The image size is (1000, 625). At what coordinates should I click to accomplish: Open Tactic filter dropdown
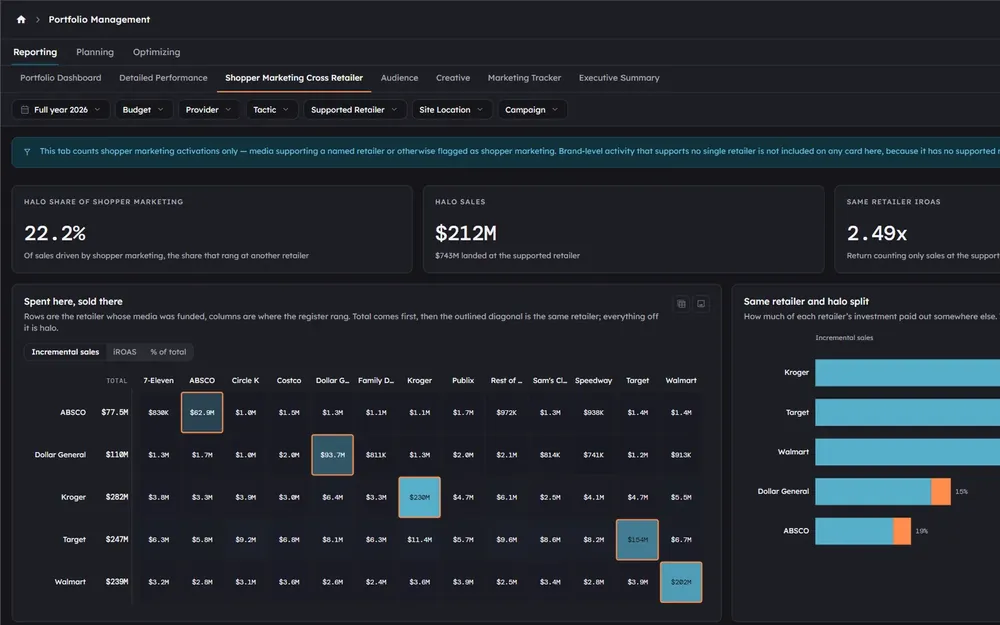tap(271, 110)
